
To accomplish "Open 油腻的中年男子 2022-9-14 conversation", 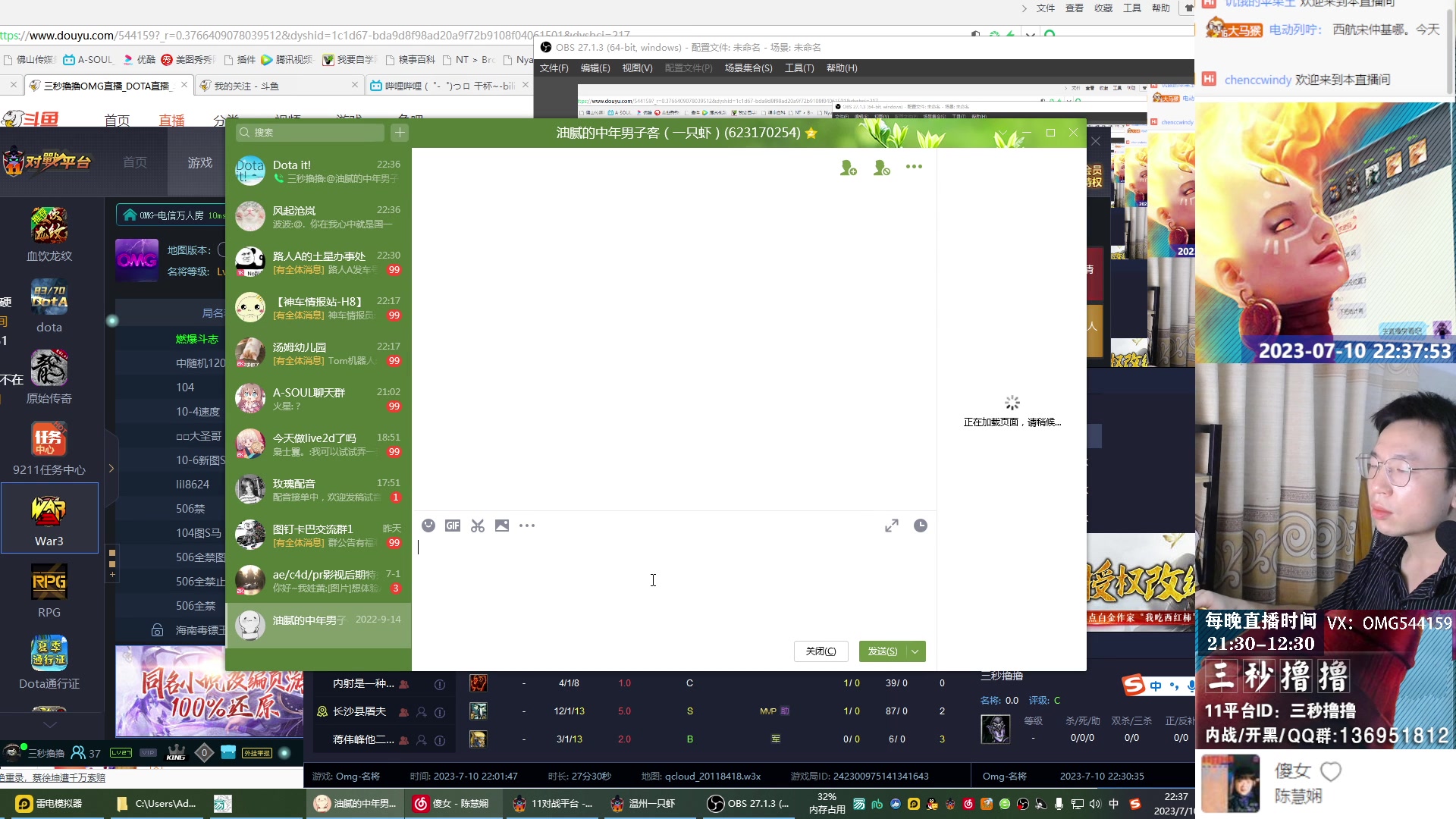I will 318,626.
